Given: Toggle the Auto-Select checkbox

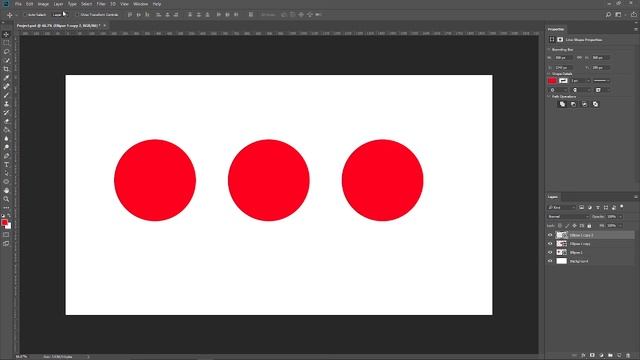Looking at the screenshot, I should [24, 15].
